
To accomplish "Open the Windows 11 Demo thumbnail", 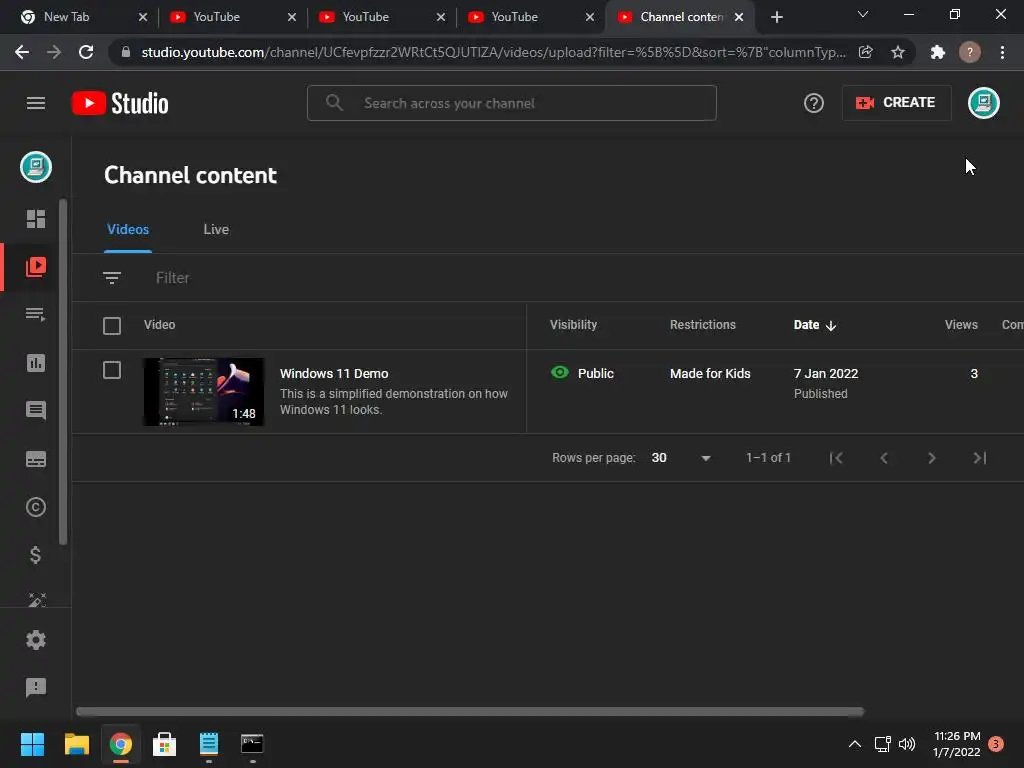I will (x=204, y=392).
